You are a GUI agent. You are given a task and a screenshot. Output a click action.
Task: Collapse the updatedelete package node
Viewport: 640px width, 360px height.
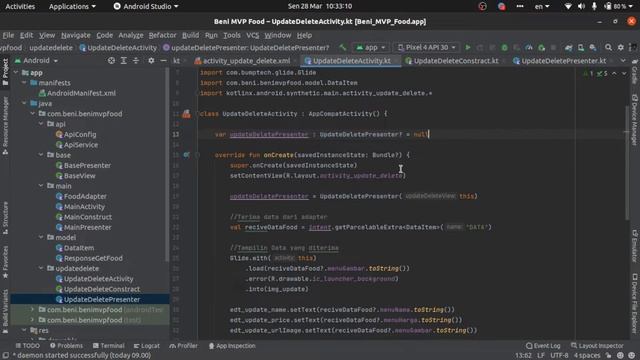click(x=41, y=269)
